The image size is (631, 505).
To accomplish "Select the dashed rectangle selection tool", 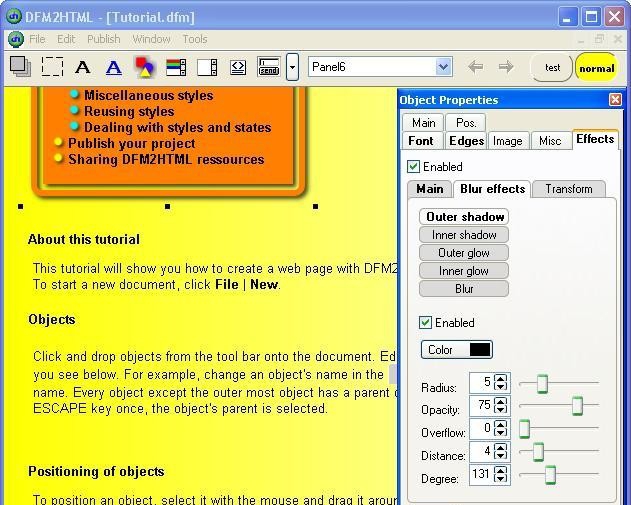I will coord(52,67).
